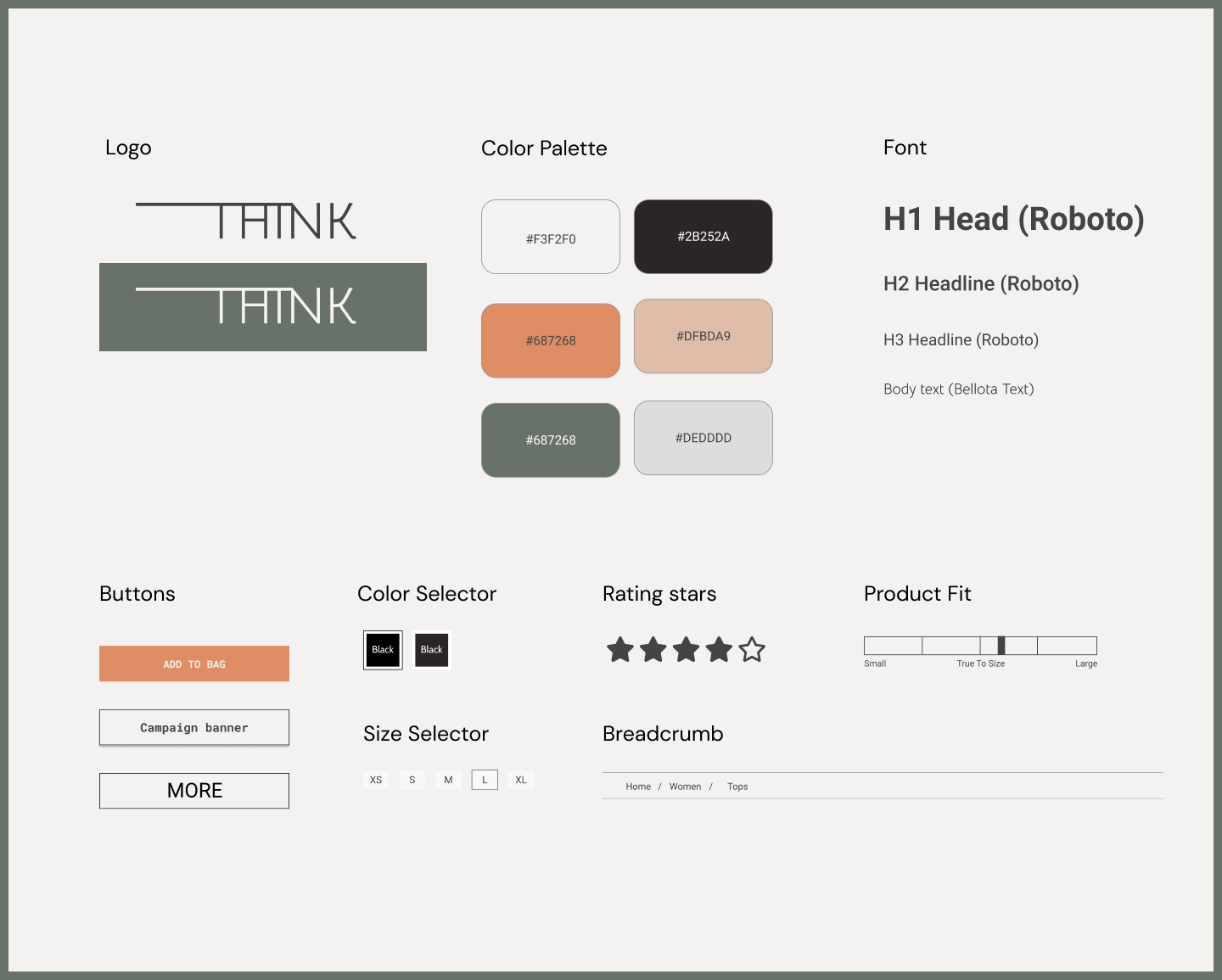The image size is (1222, 980).
Task: Click Tops in the breadcrumb
Action: (x=737, y=787)
